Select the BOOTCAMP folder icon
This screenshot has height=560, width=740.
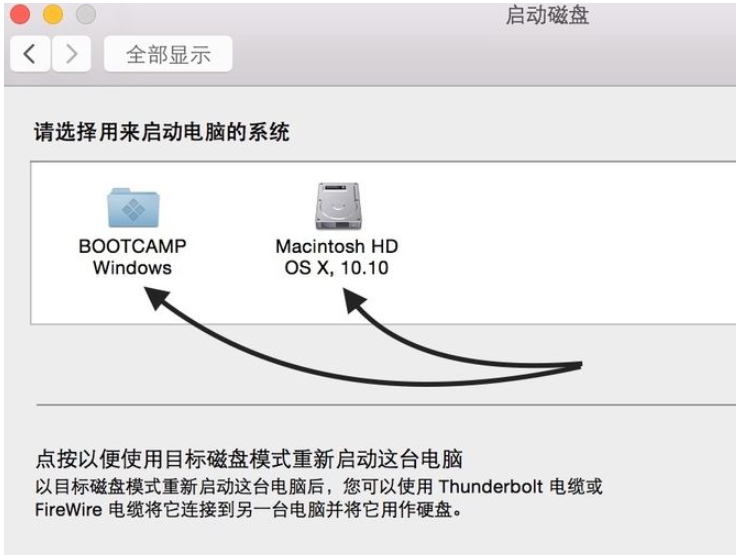pyautogui.click(x=134, y=207)
